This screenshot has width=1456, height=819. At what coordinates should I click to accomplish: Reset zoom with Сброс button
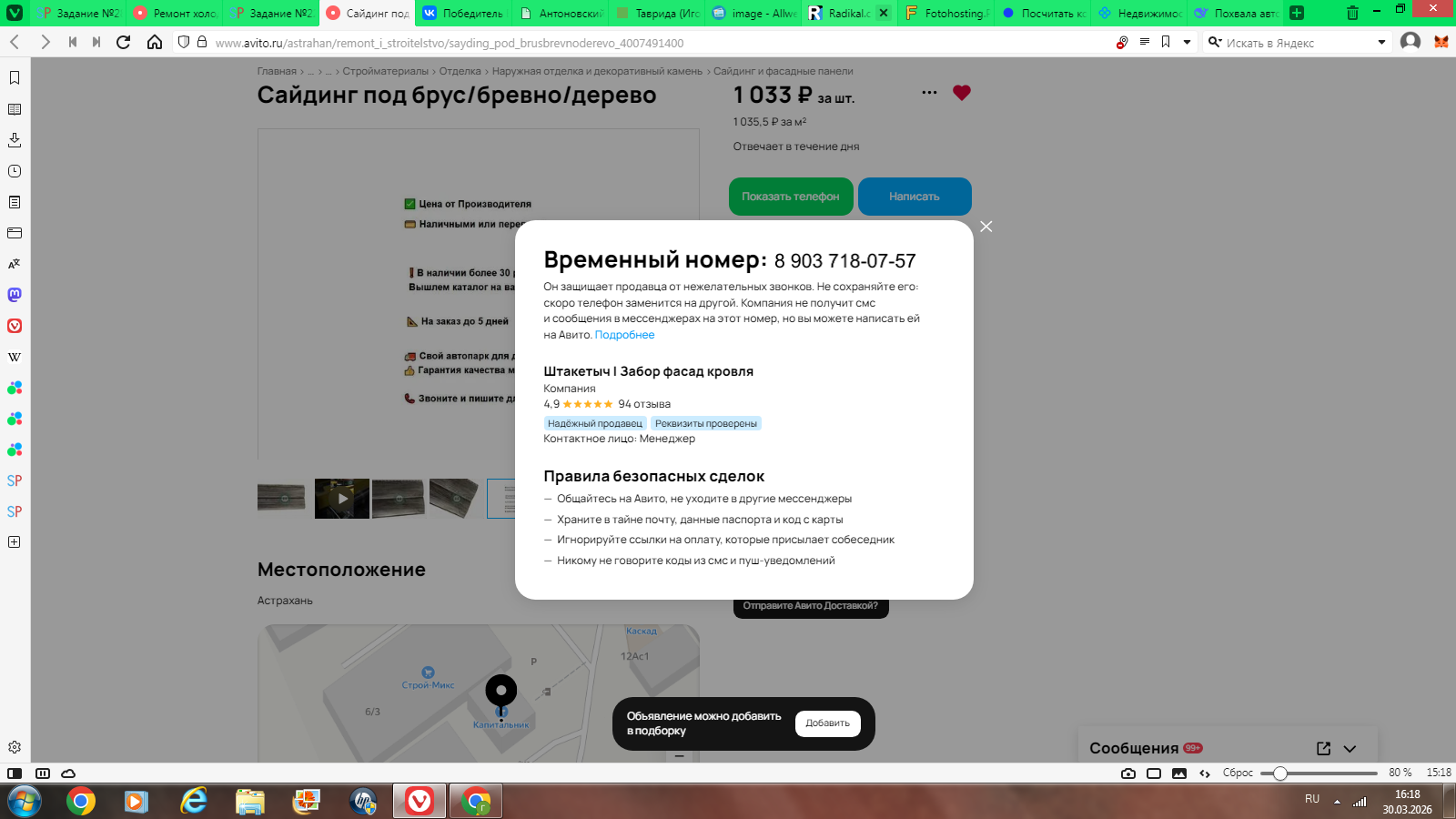(1238, 773)
